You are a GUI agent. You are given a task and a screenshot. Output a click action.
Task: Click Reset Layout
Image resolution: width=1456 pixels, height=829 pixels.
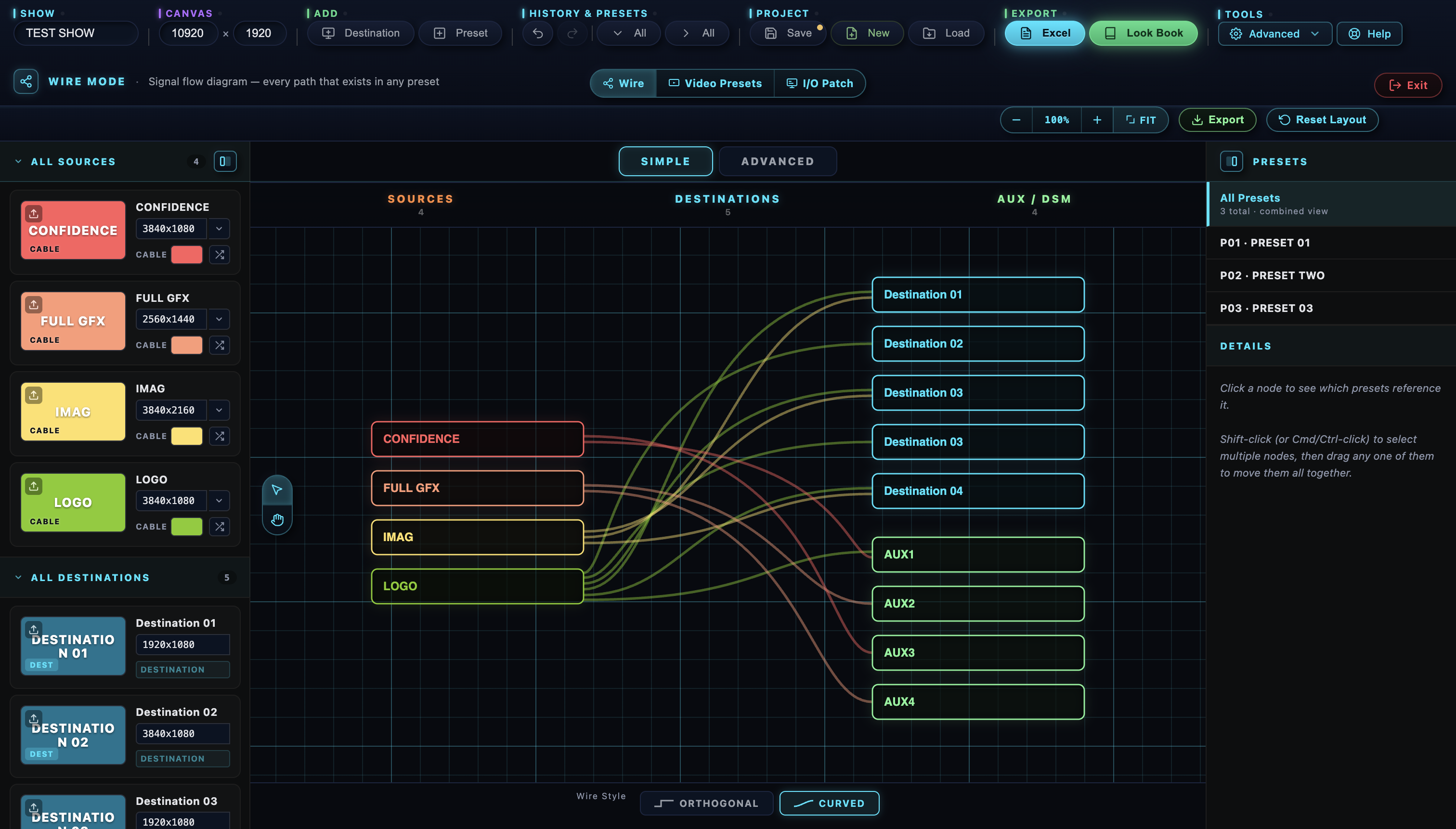[x=1322, y=119]
